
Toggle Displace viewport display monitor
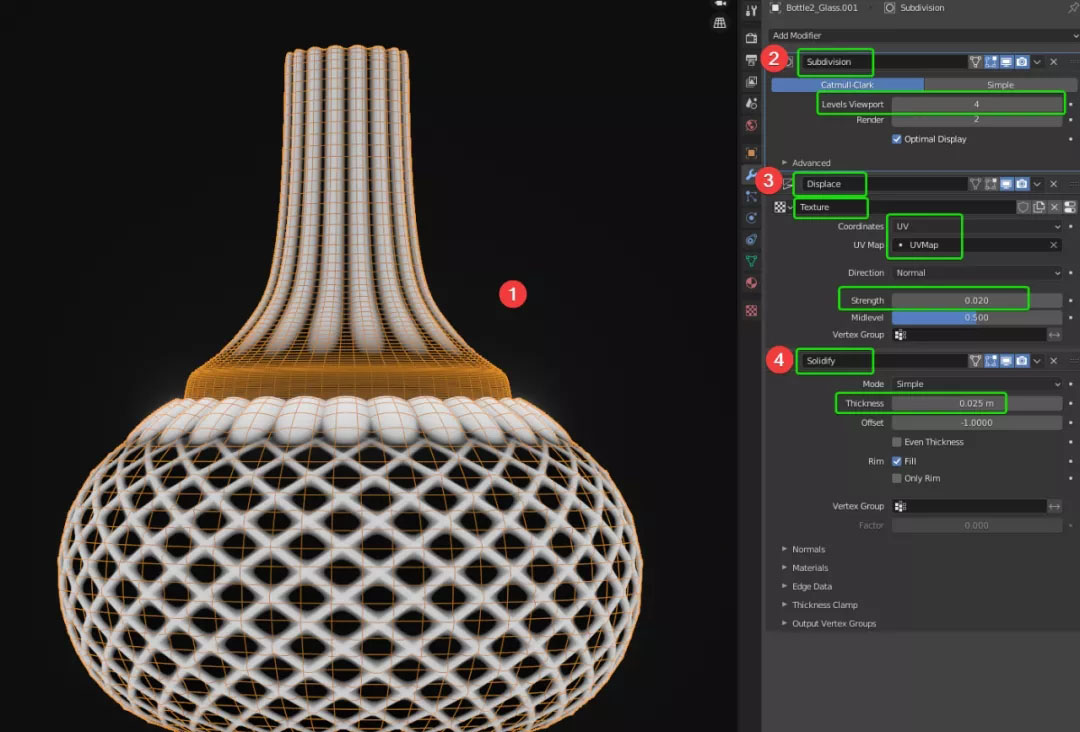point(1006,184)
